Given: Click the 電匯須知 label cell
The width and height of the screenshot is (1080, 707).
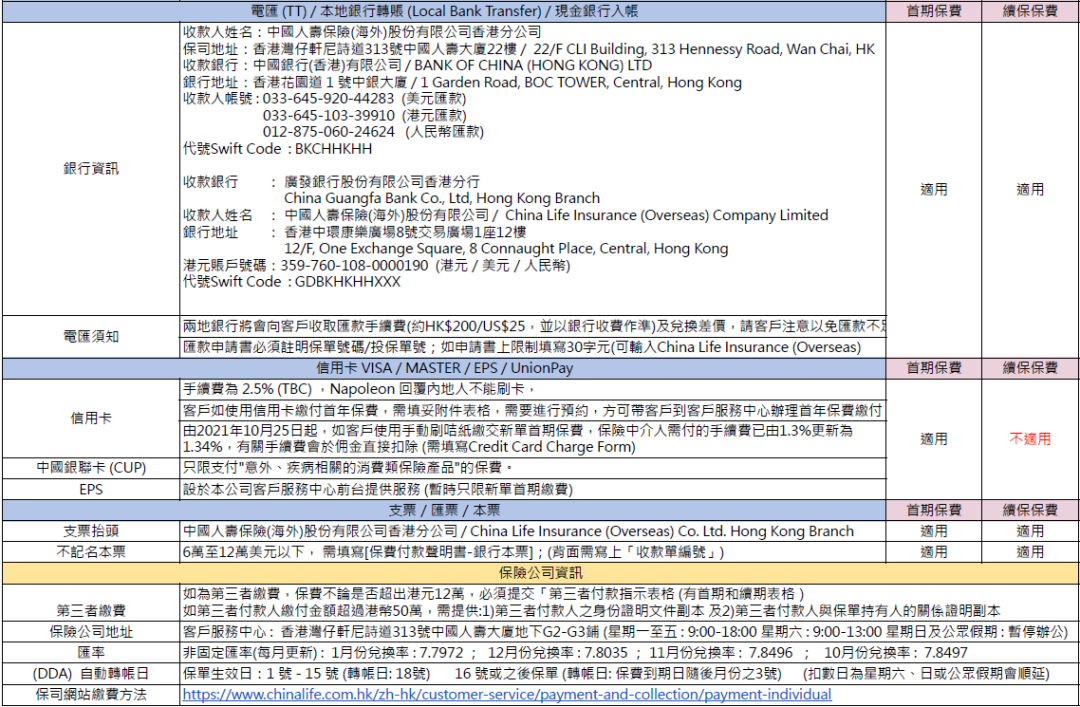Looking at the screenshot, I should pos(91,336).
